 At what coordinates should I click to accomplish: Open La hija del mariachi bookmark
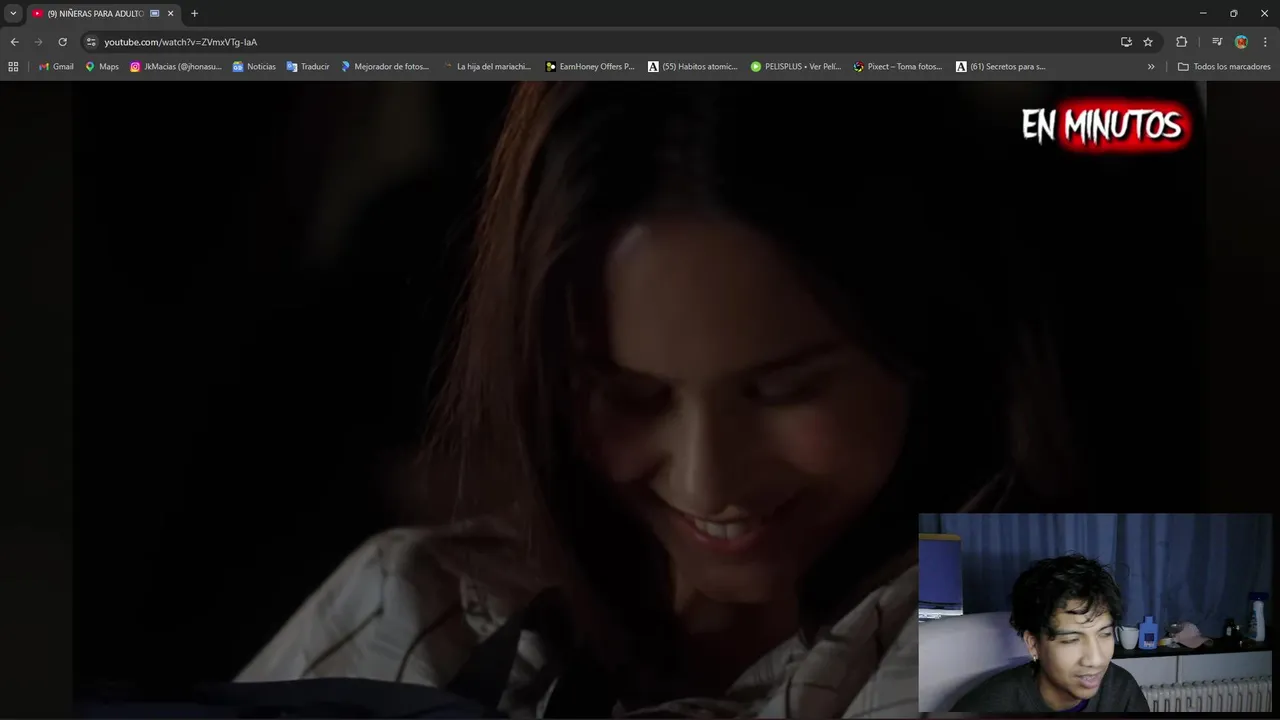pyautogui.click(x=487, y=67)
